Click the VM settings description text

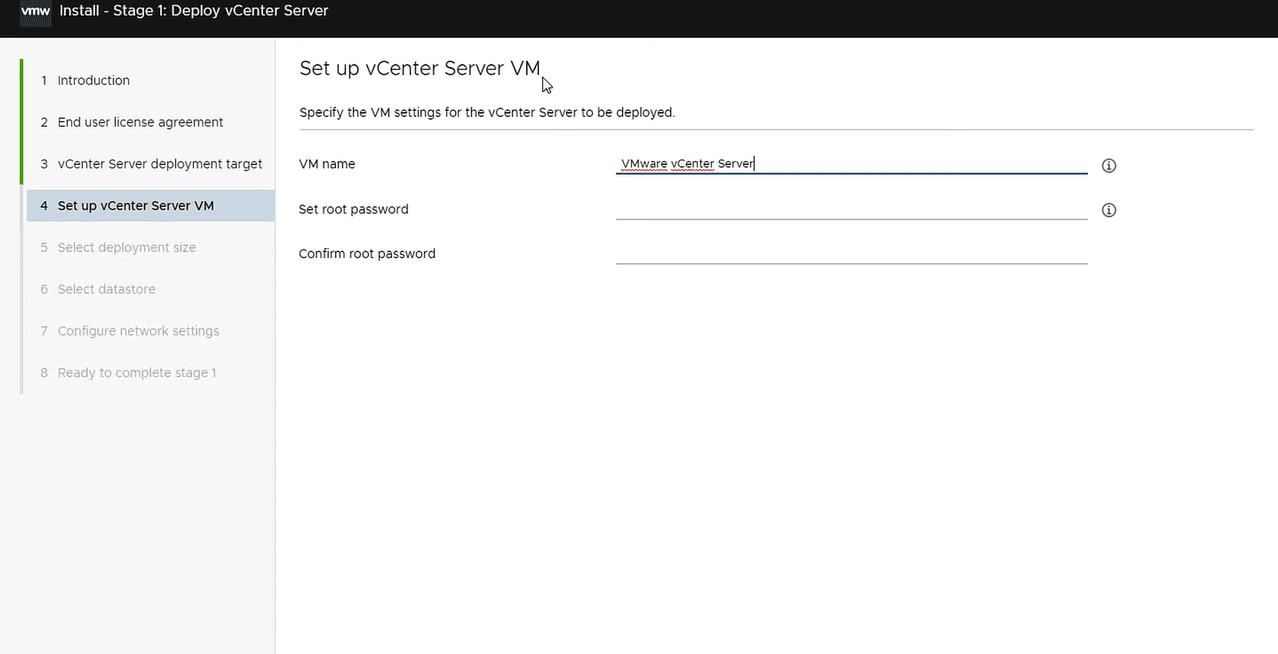tap(487, 112)
